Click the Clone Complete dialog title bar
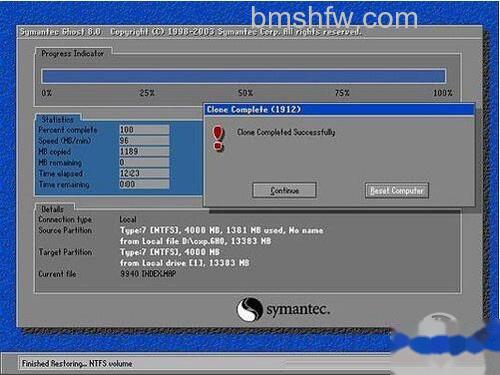 339,110
